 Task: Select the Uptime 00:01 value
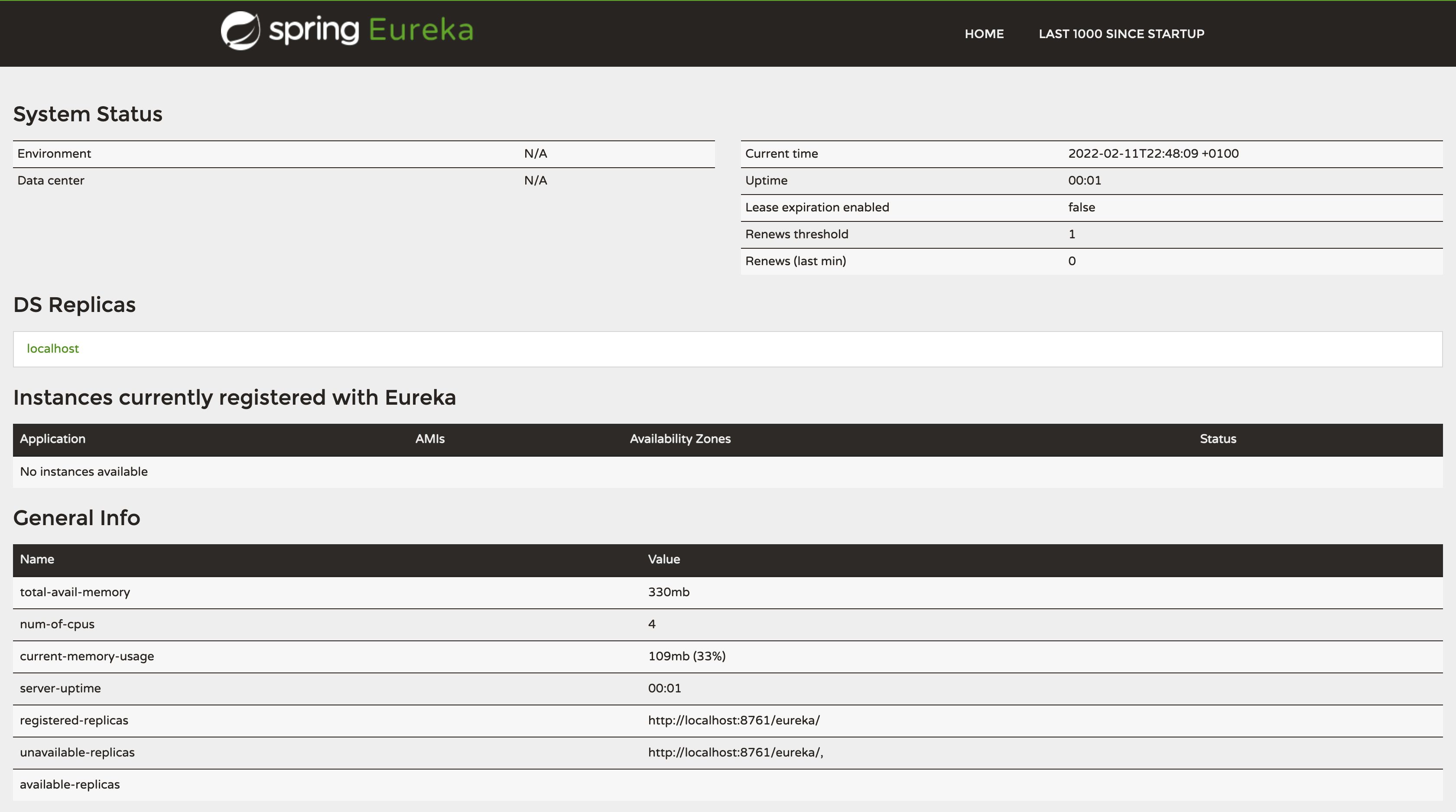(1084, 181)
